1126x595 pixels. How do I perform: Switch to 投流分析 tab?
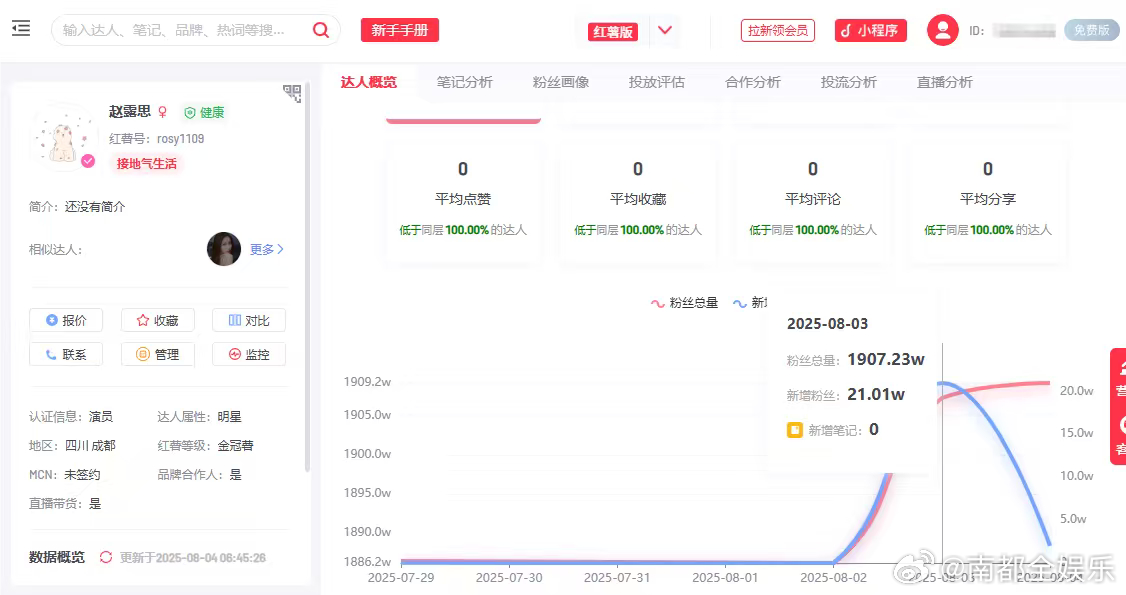pyautogui.click(x=849, y=82)
